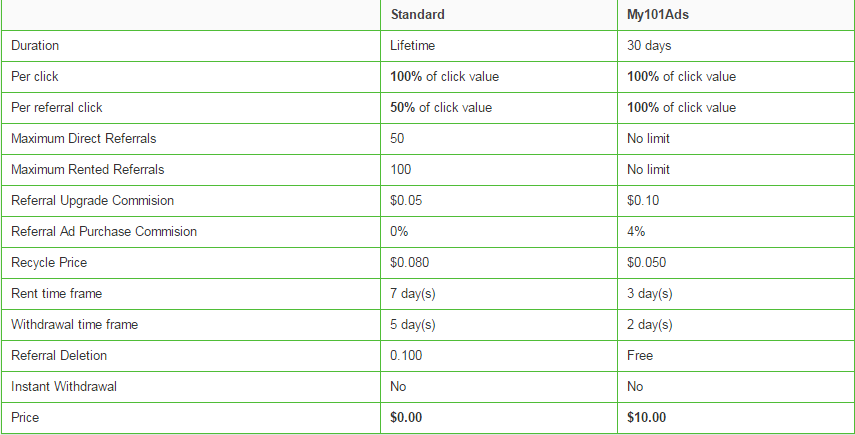
Task: Click the 50% of click value cell
Action: (441, 108)
